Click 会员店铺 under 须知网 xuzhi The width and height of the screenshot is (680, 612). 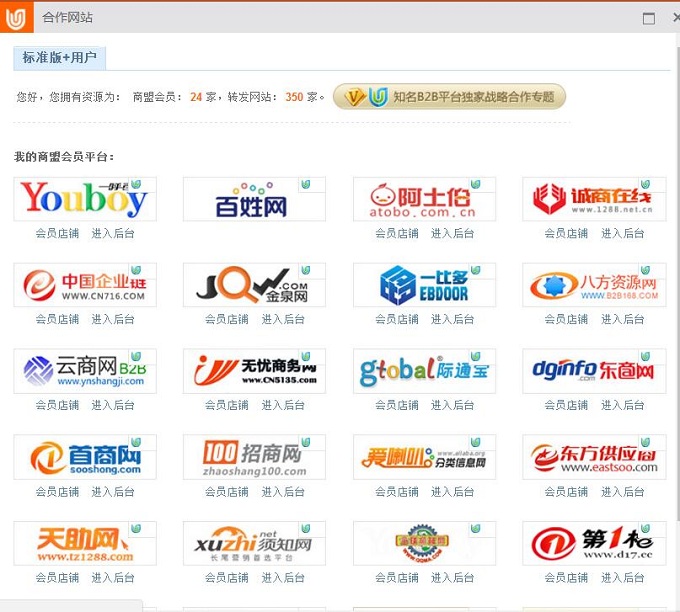click(x=227, y=578)
